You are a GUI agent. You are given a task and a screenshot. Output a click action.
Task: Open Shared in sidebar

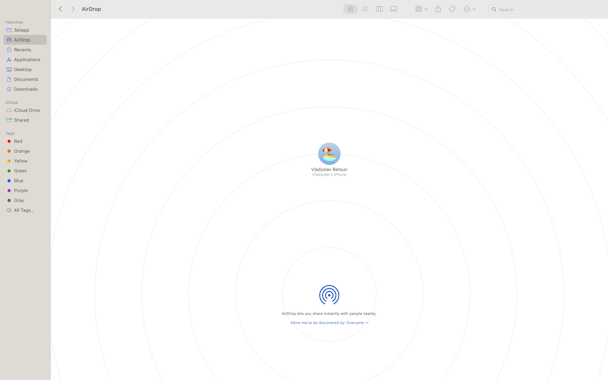(25, 120)
